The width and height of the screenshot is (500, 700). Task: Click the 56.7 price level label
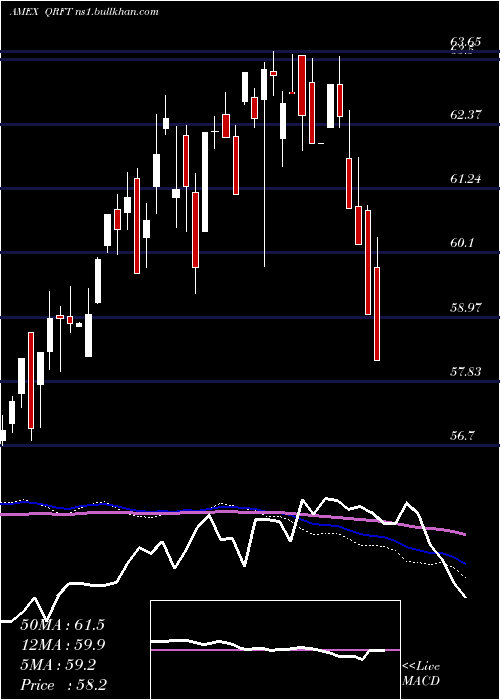462,436
